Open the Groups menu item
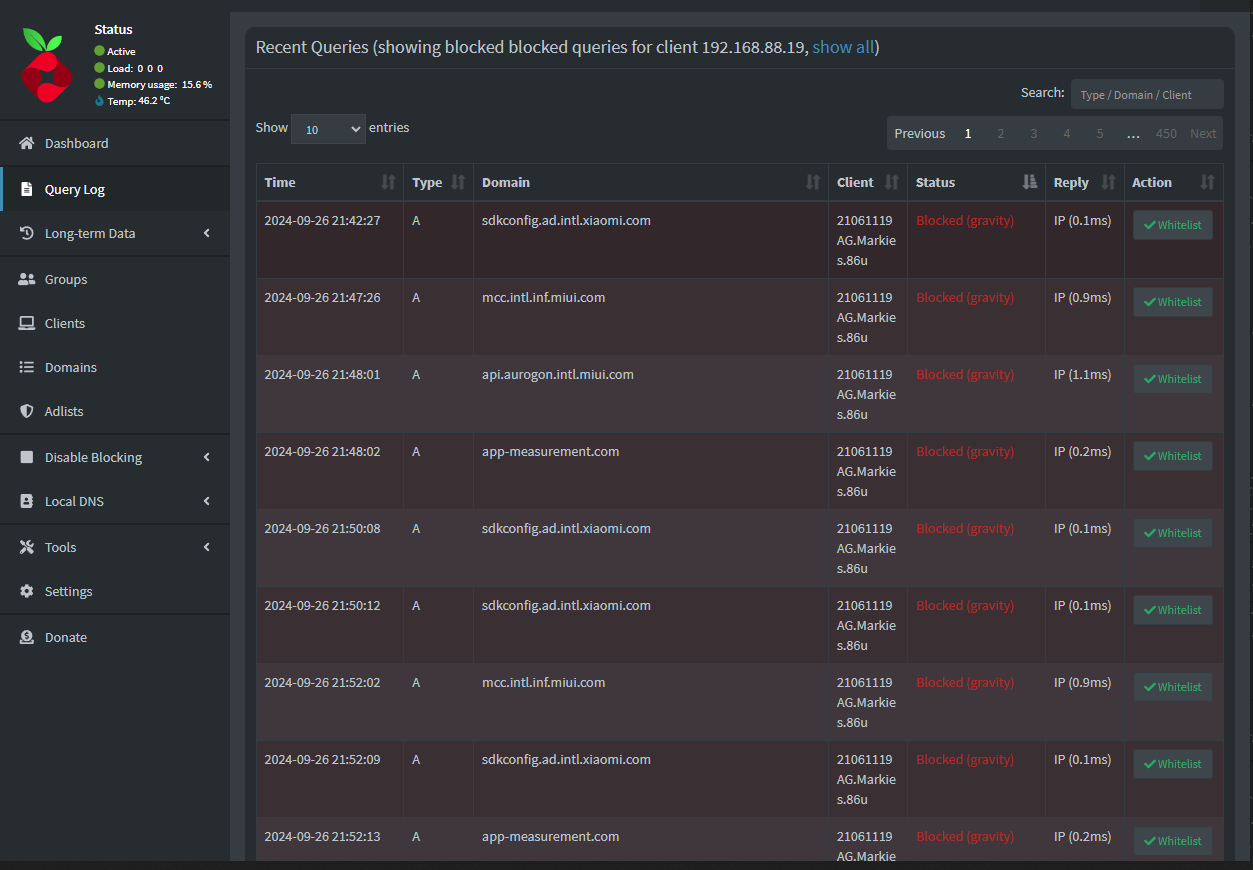Viewport: 1253px width, 870px height. coord(115,279)
